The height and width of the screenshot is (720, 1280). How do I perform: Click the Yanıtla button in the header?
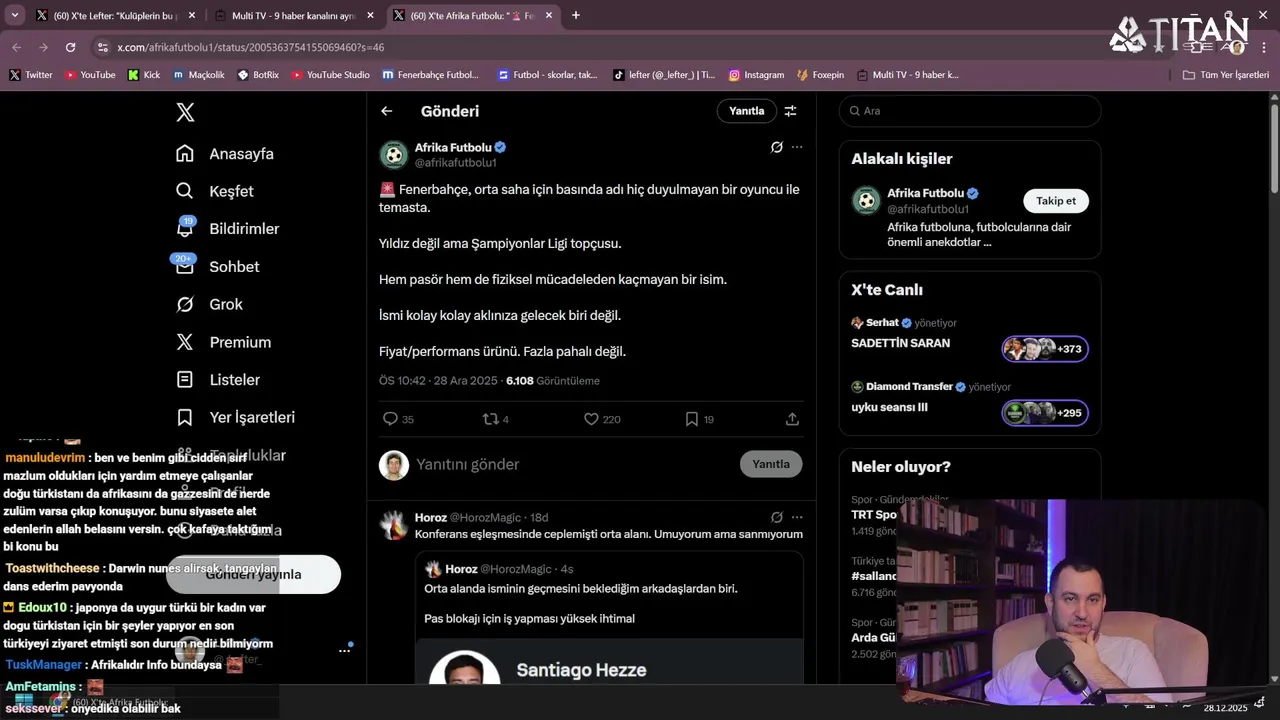click(x=746, y=111)
